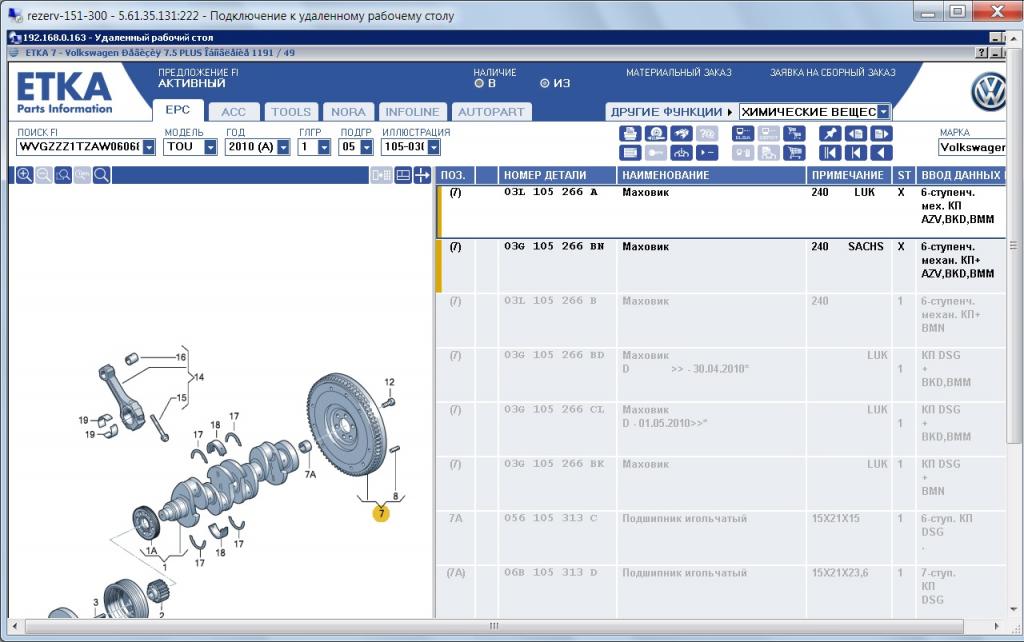
Task: Open the МАРКА Volkswagen dropdown
Action: [x=971, y=147]
